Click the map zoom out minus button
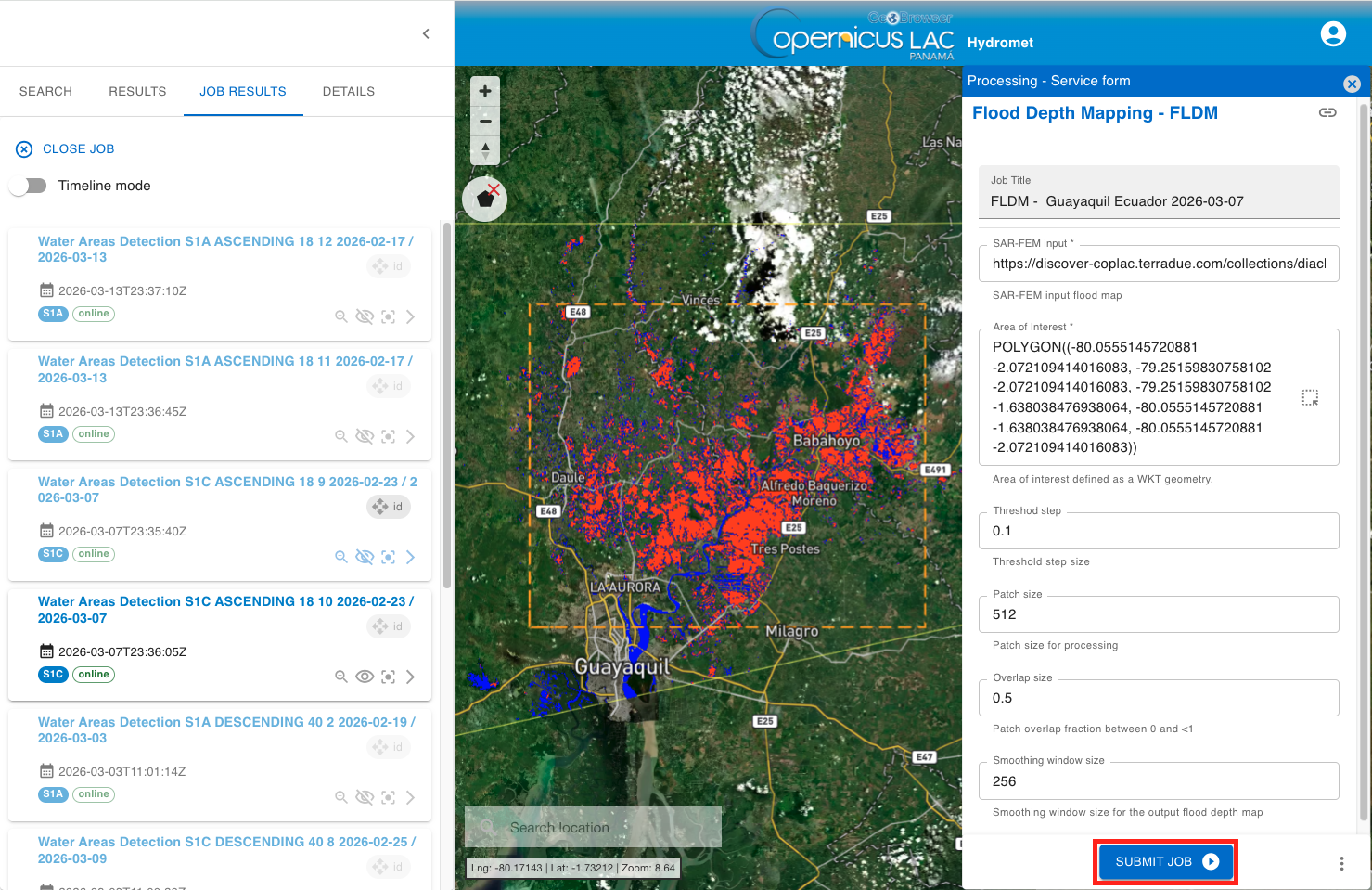Viewport: 1372px width, 890px height. click(x=485, y=121)
